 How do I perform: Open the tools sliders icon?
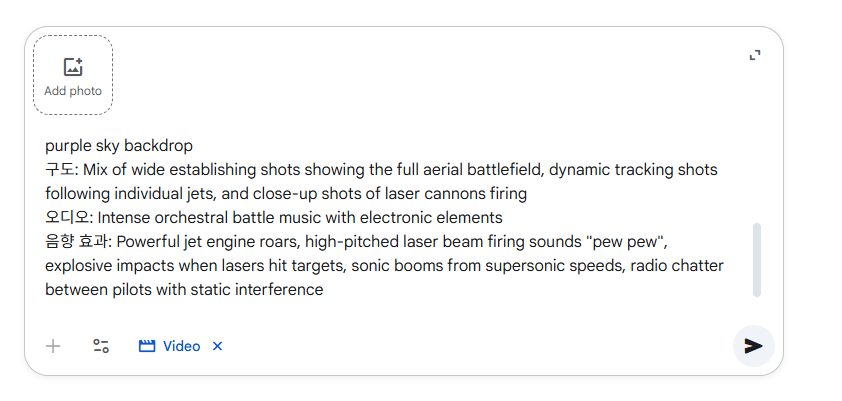pos(100,346)
